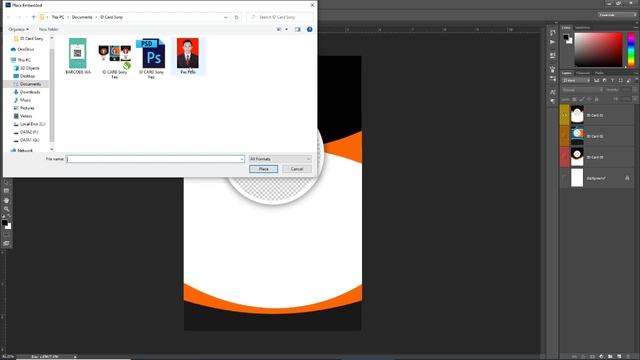Select OneDrive in the navigation tree
This screenshot has height=360, width=640.
tap(26, 49)
